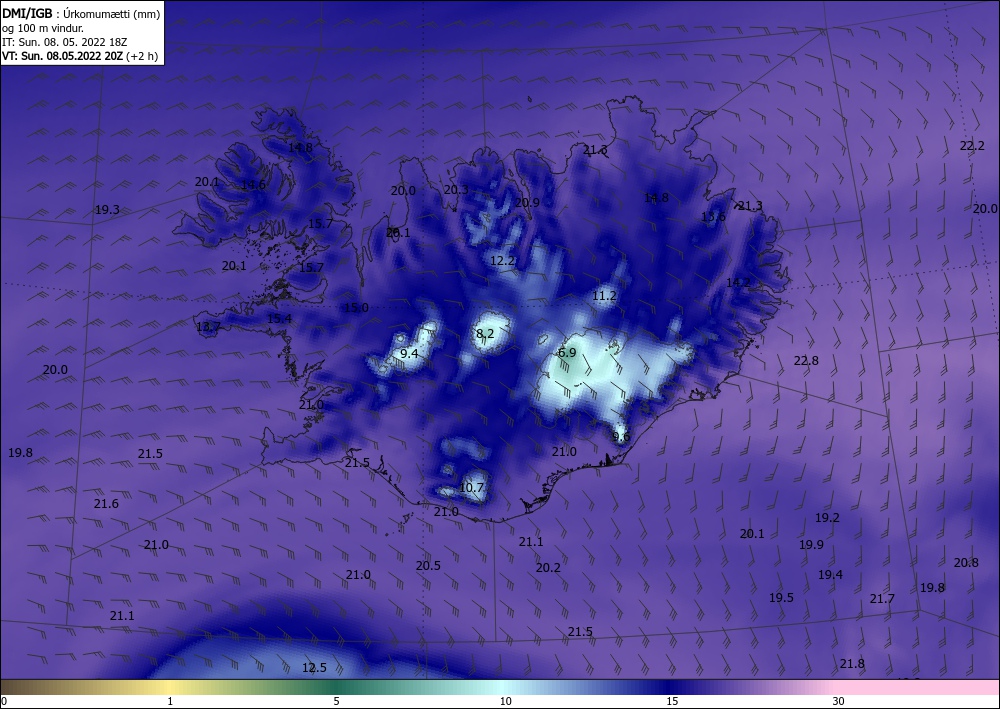Click the 12.5 value in the dark band
The image size is (1000, 709).
(314, 668)
